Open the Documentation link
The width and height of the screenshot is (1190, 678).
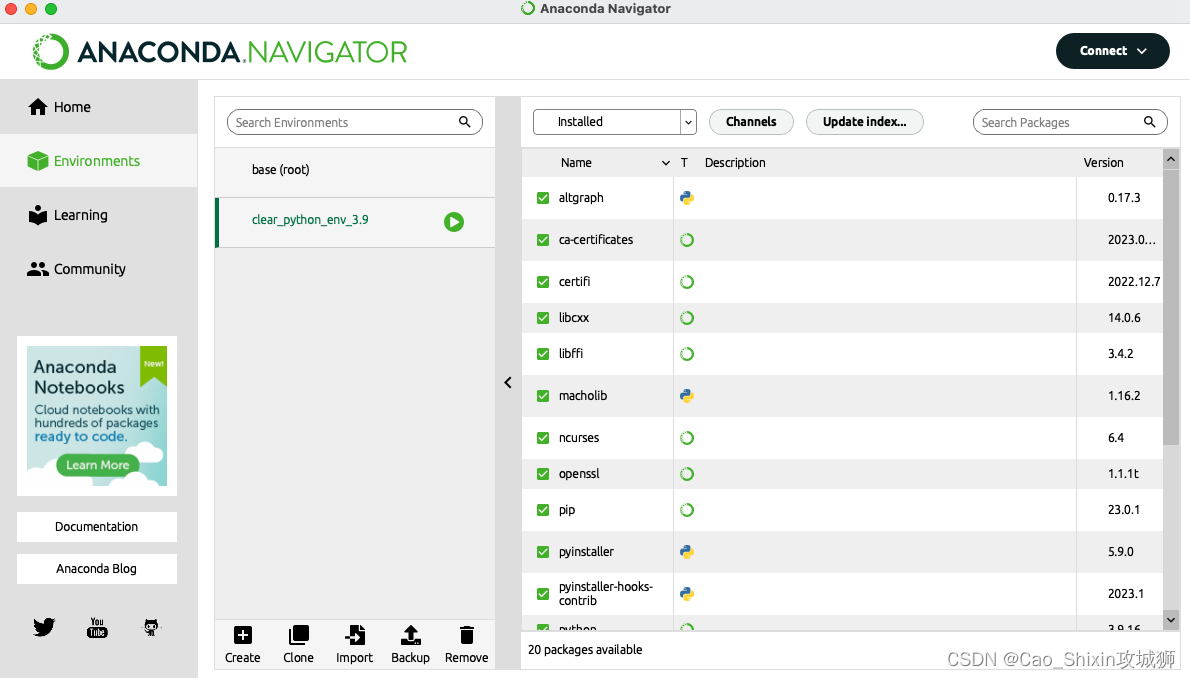(96, 527)
